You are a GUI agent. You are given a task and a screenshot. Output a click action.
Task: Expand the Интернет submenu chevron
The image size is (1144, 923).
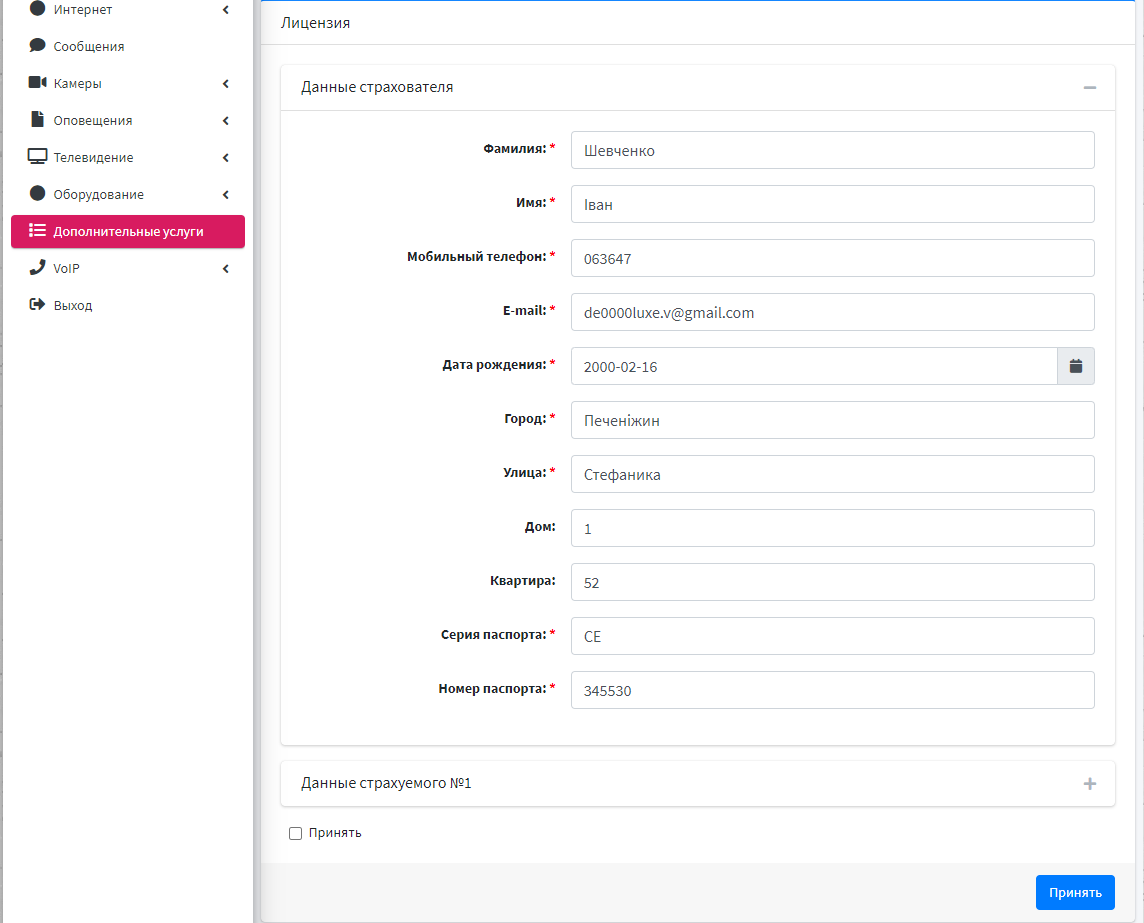coord(225,9)
